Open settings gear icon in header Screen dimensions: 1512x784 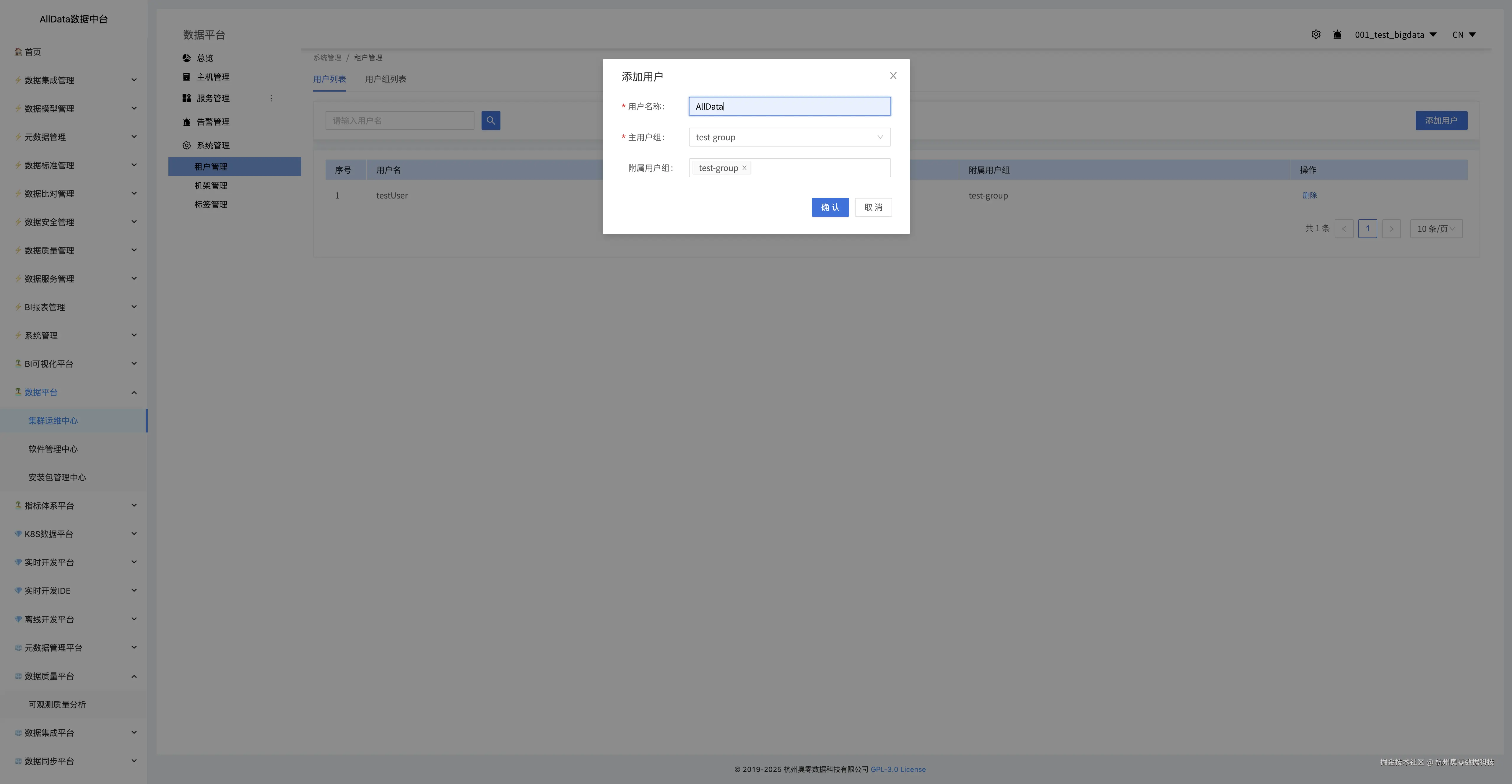tap(1316, 35)
